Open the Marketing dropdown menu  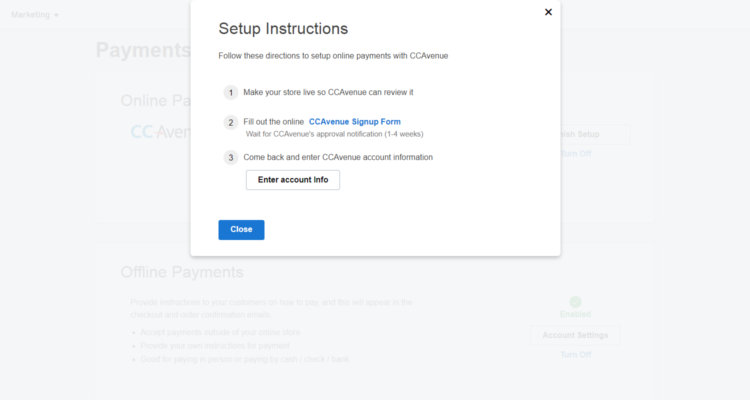(x=35, y=15)
